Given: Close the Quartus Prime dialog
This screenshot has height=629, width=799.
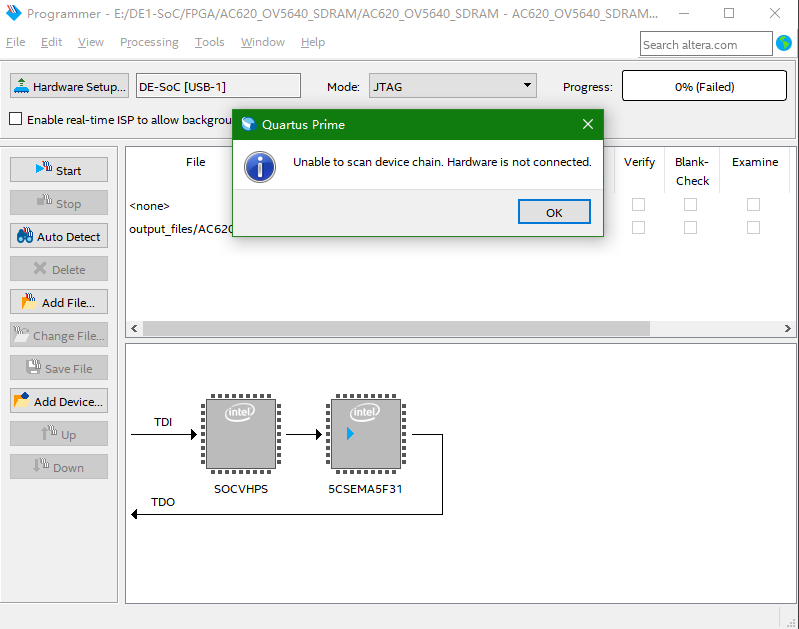Looking at the screenshot, I should pos(588,124).
